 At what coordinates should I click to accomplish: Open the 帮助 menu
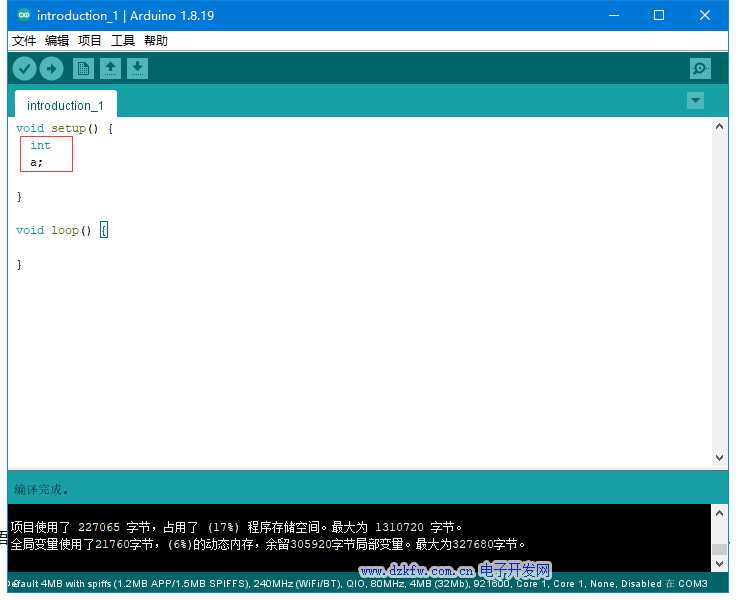click(x=156, y=41)
